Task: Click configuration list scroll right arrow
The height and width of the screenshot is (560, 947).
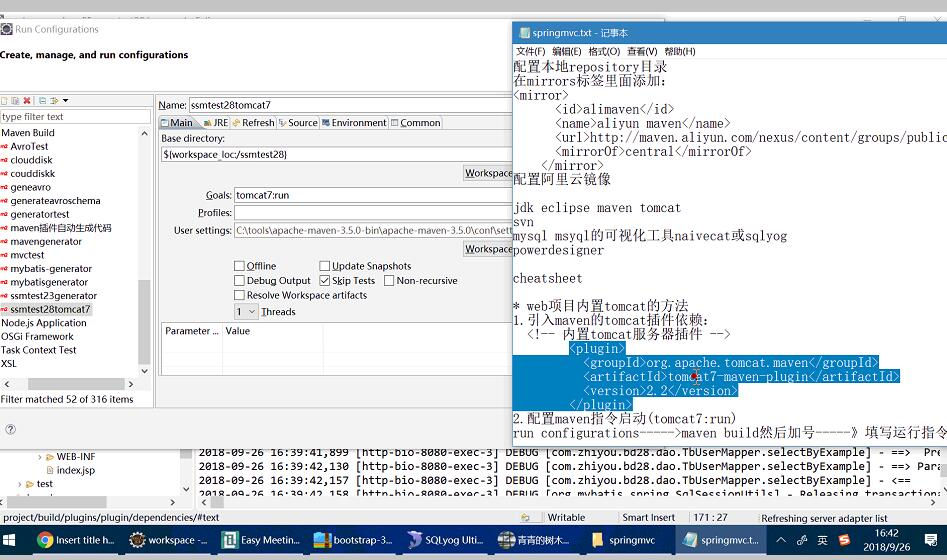Action: coord(130,384)
